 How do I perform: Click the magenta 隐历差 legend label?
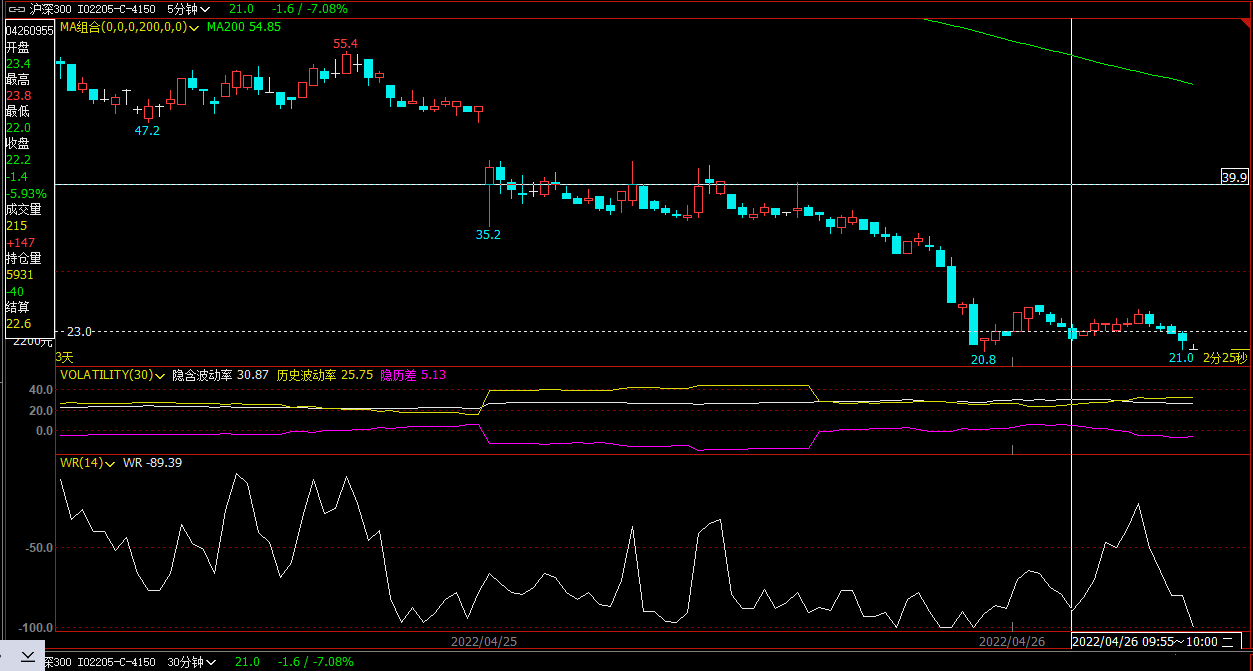pyautogui.click(x=399, y=375)
